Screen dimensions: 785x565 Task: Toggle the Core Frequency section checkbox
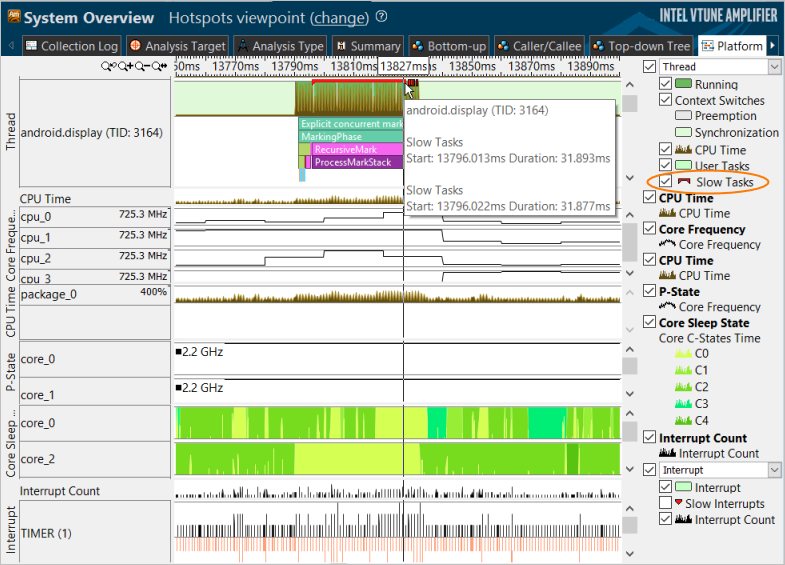coord(649,229)
